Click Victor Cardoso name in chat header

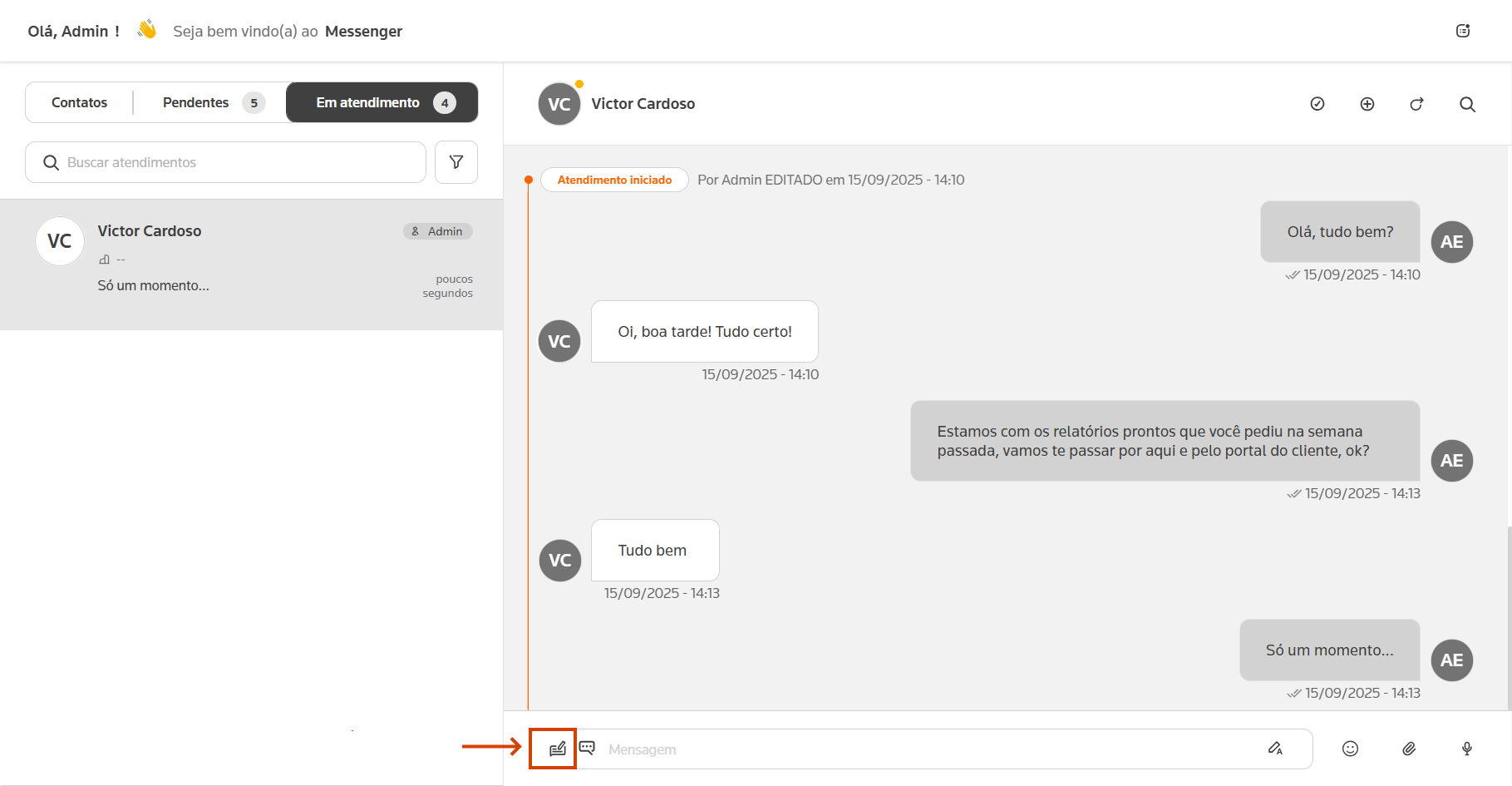coord(643,104)
